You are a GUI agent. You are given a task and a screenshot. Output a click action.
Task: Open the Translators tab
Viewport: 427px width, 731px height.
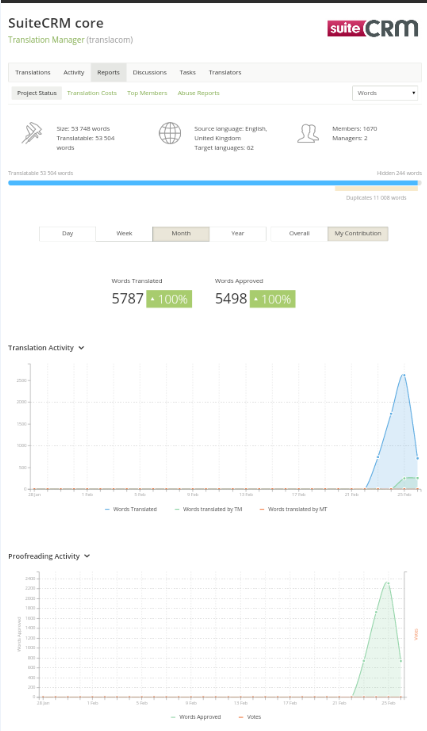pyautogui.click(x=225, y=72)
